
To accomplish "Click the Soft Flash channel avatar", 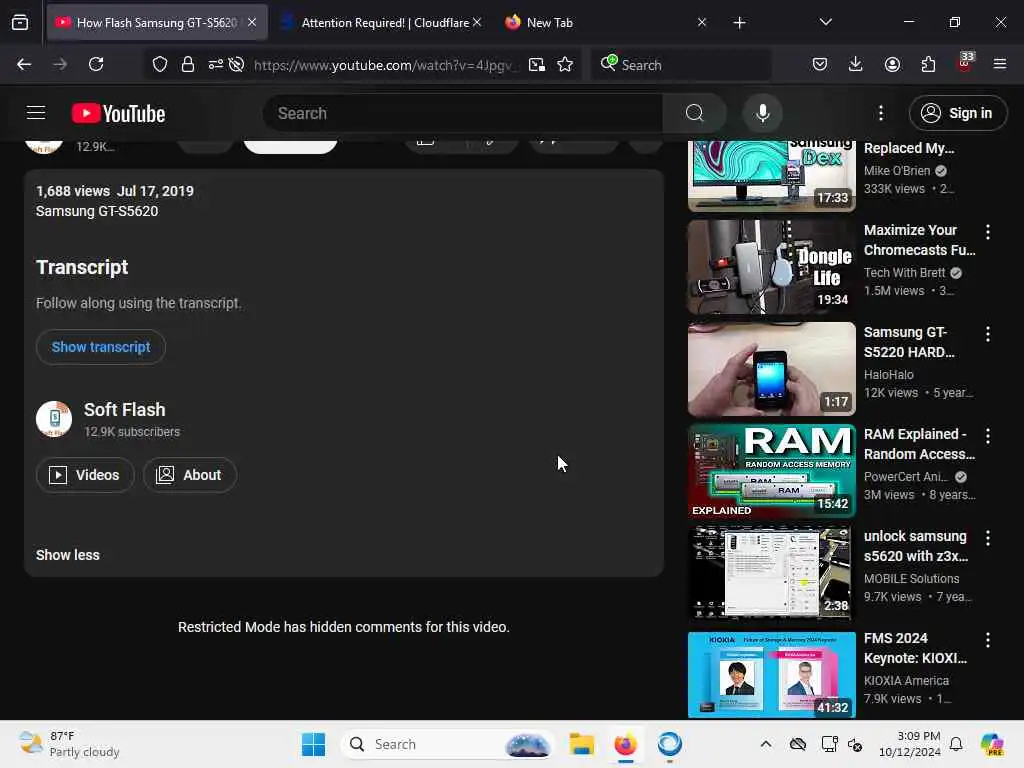I will [54, 419].
